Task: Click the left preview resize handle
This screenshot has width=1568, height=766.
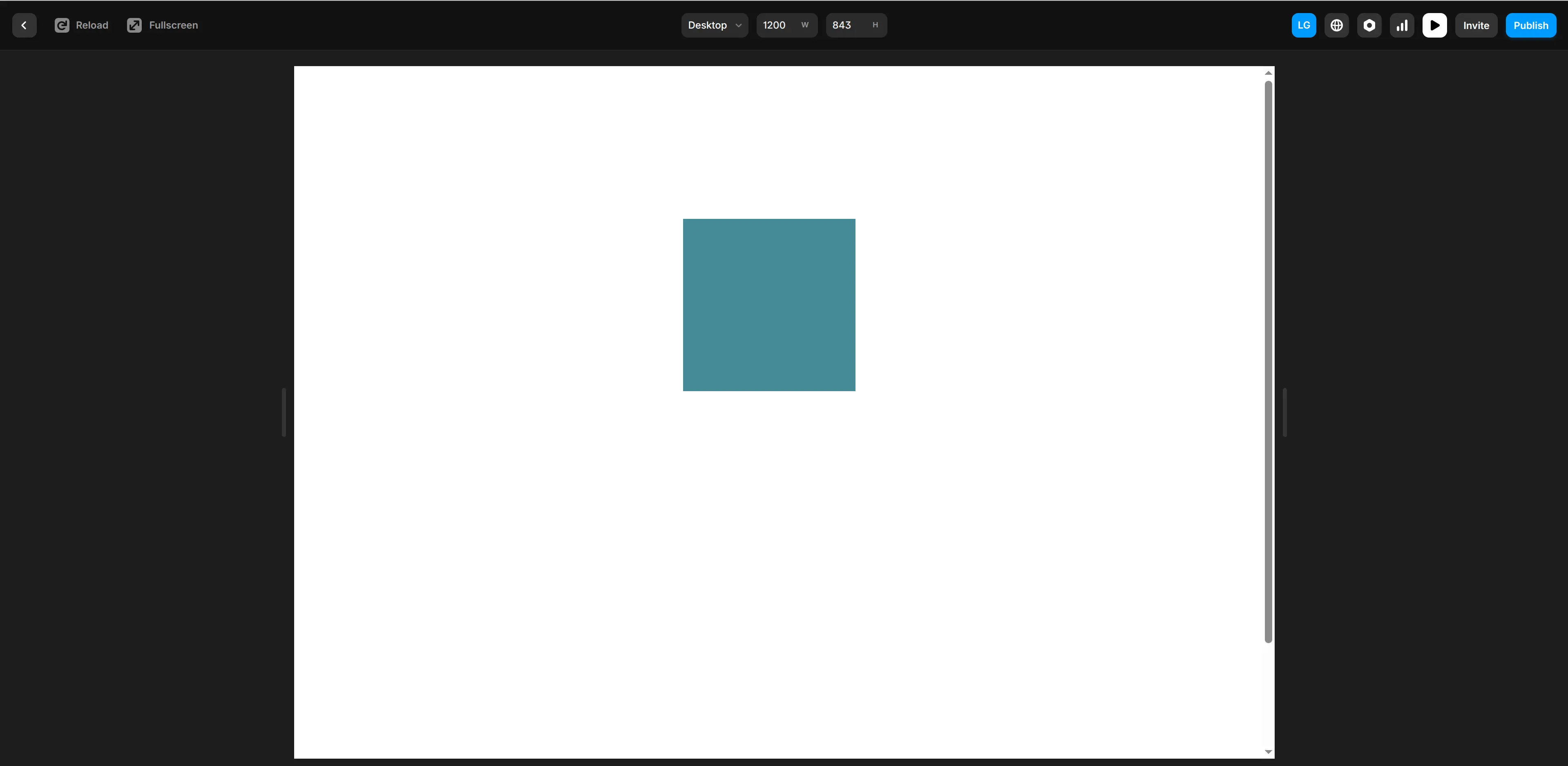Action: tap(284, 412)
